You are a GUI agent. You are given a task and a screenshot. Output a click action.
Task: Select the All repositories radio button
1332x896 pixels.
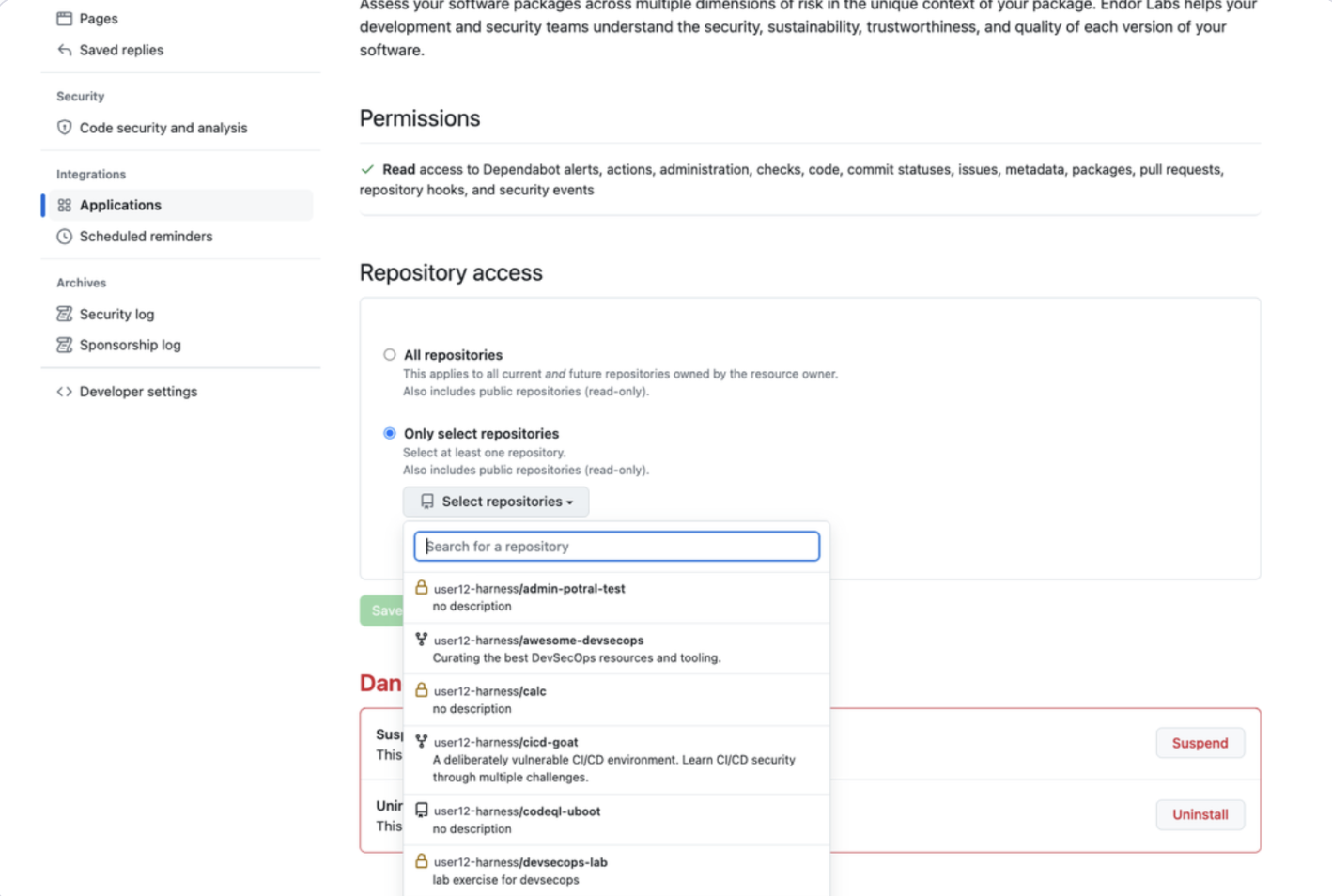390,355
